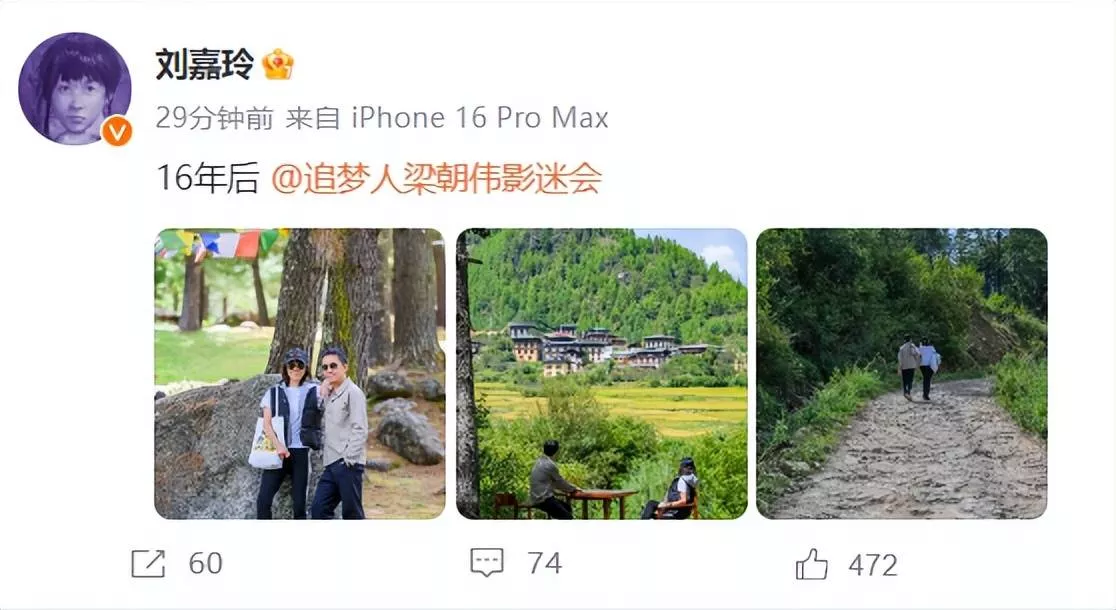This screenshot has height=610, width=1116.
Task: Click the repost count 60
Action: click(x=206, y=564)
